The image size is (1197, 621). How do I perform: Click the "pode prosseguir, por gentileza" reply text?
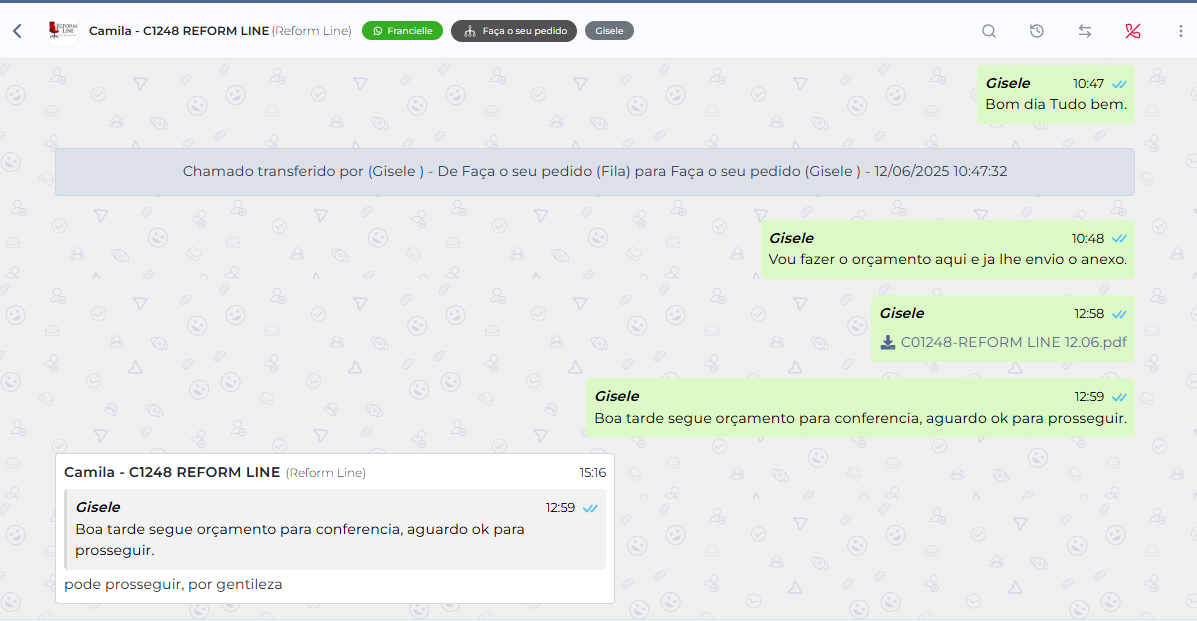point(173,584)
